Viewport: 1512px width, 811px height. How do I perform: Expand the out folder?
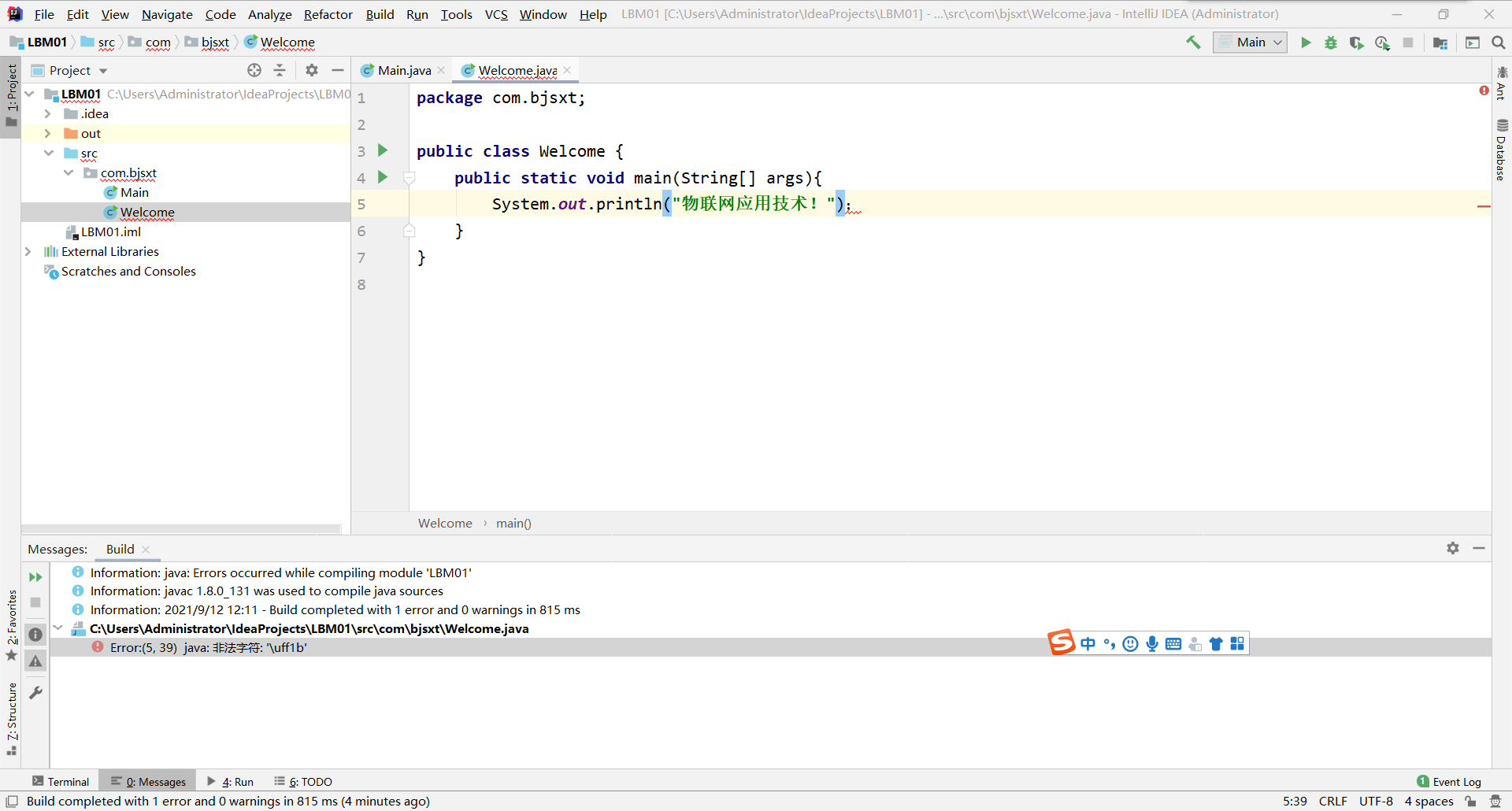tap(48, 134)
